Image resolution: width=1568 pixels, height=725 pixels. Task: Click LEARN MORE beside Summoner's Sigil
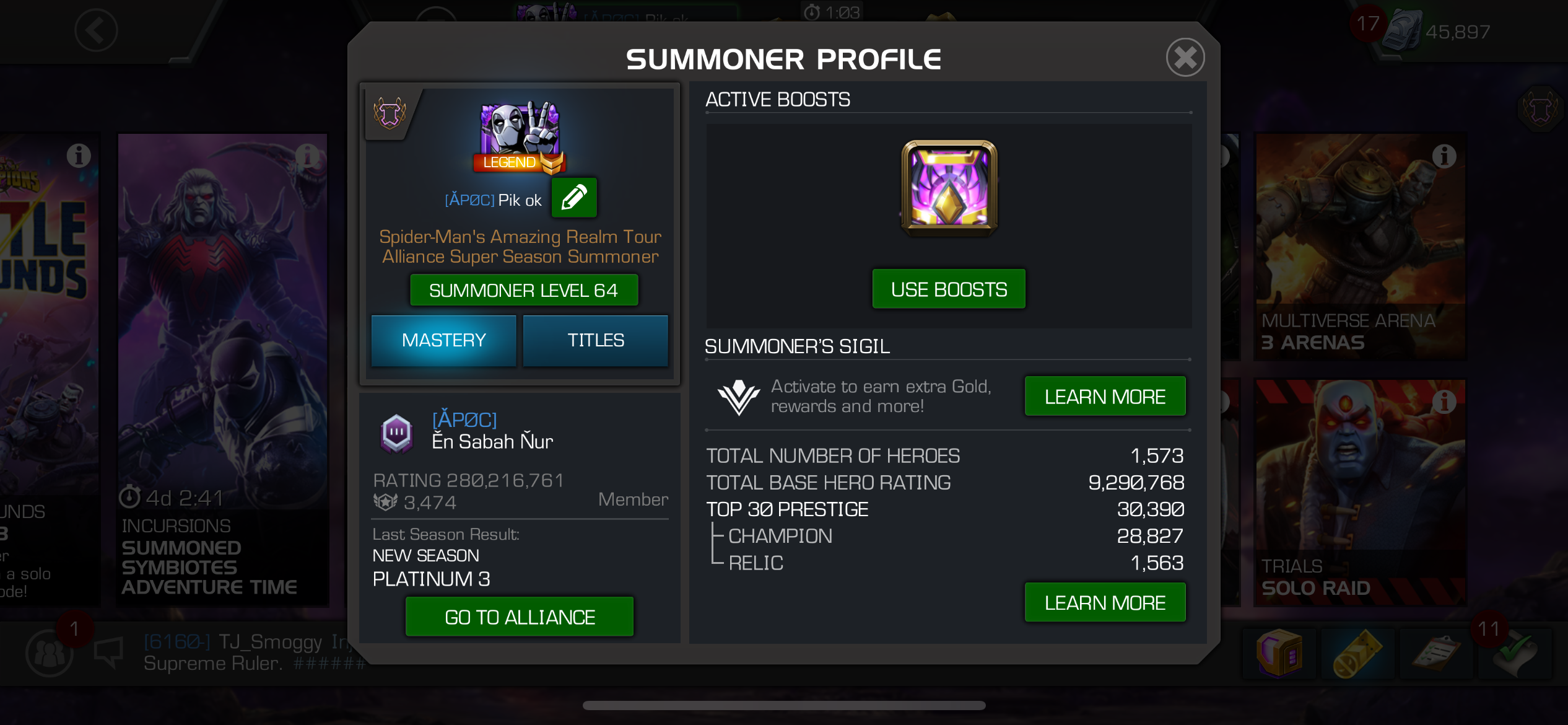(1105, 396)
